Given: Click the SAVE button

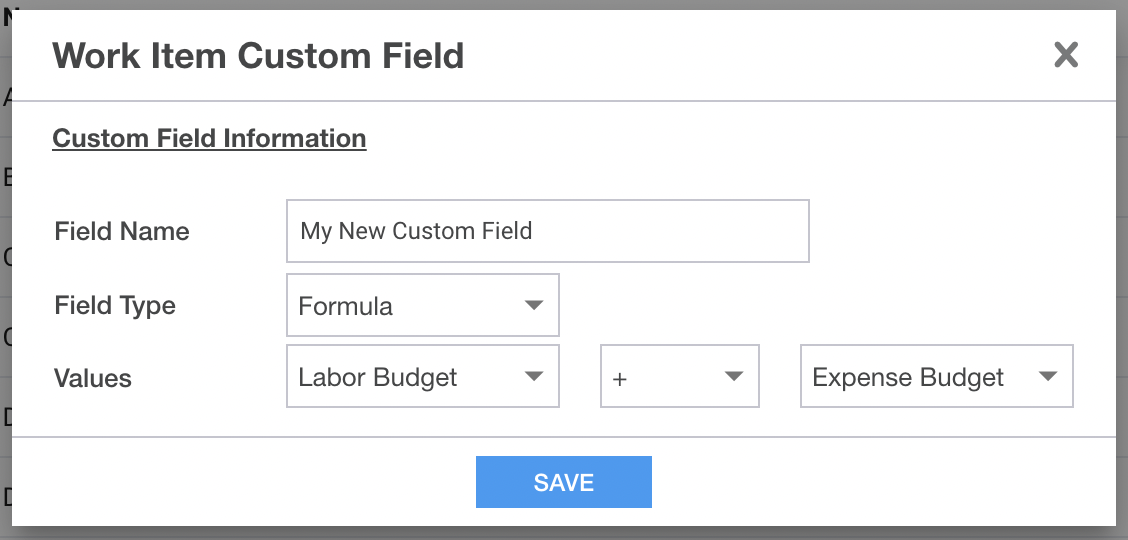Looking at the screenshot, I should click(564, 482).
